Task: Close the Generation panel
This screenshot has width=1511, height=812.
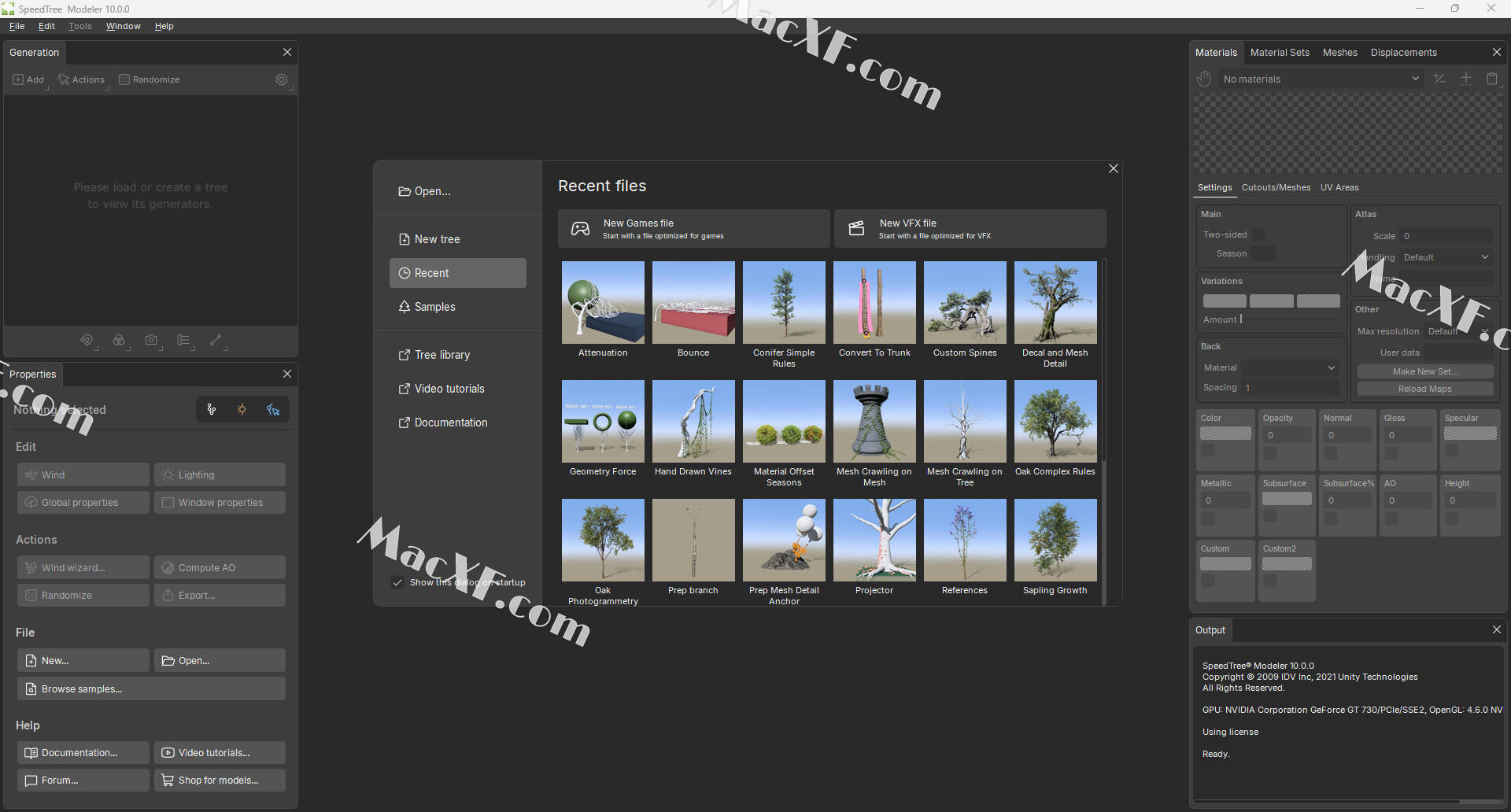Action: pos(287,52)
